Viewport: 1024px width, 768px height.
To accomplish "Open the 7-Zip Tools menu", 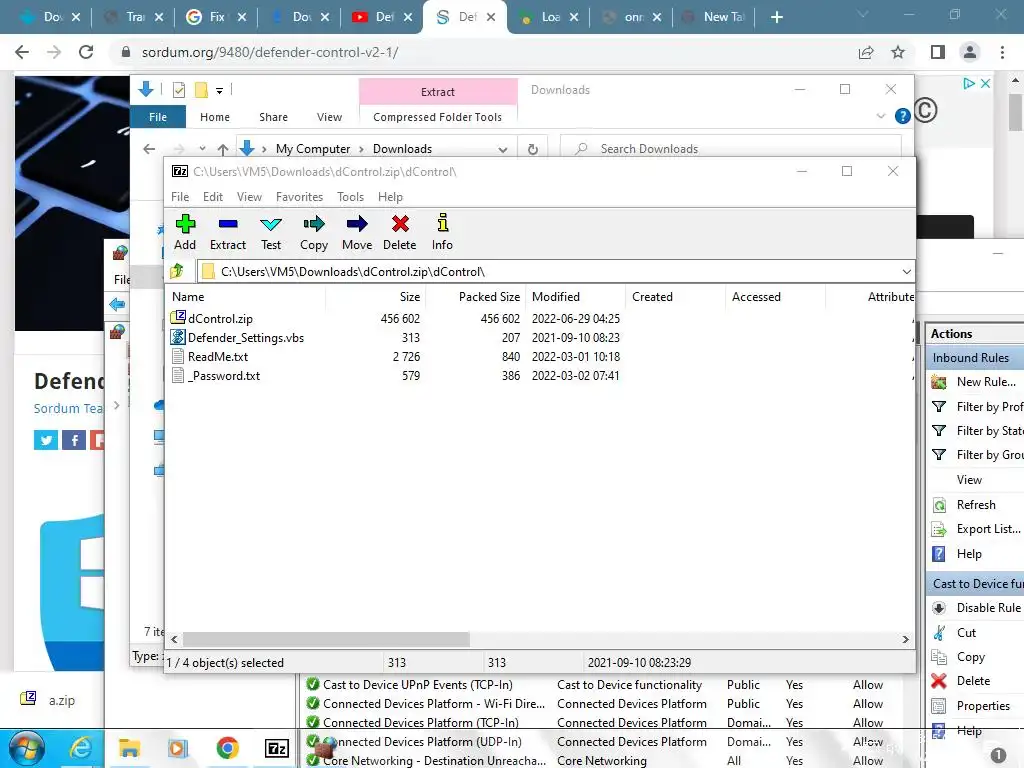I will click(350, 197).
